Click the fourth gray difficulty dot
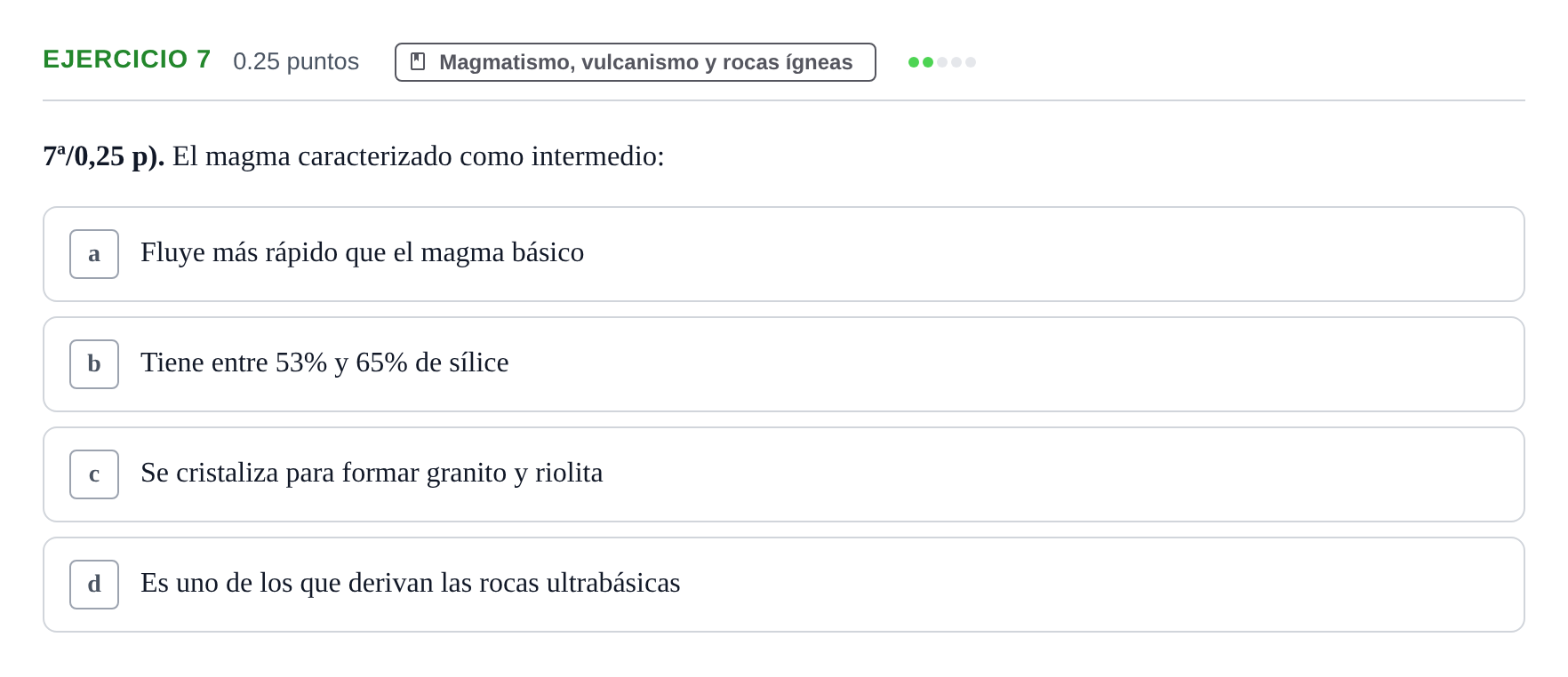 (x=956, y=62)
